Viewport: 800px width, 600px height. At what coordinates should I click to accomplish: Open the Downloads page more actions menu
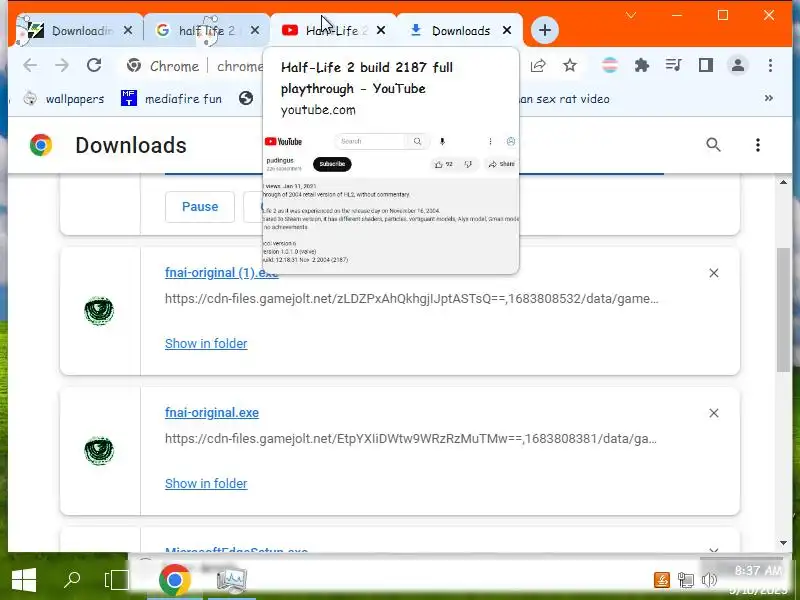tap(758, 145)
